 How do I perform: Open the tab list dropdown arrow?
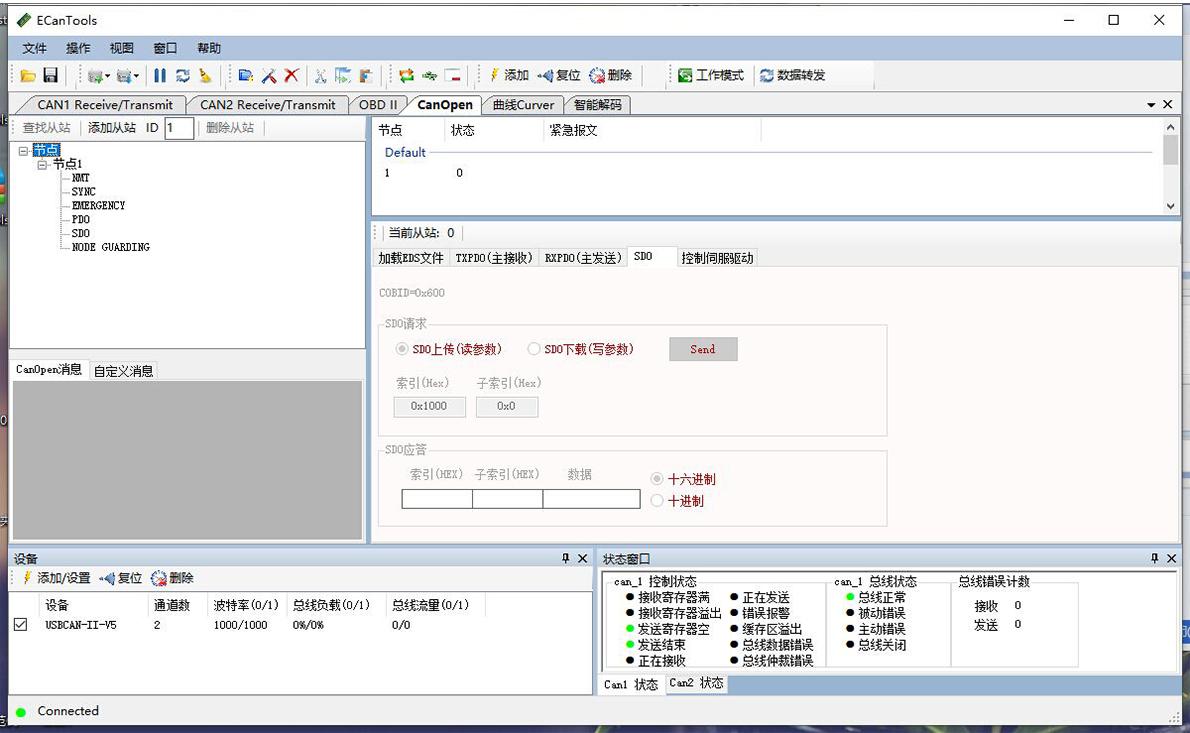tap(1151, 105)
